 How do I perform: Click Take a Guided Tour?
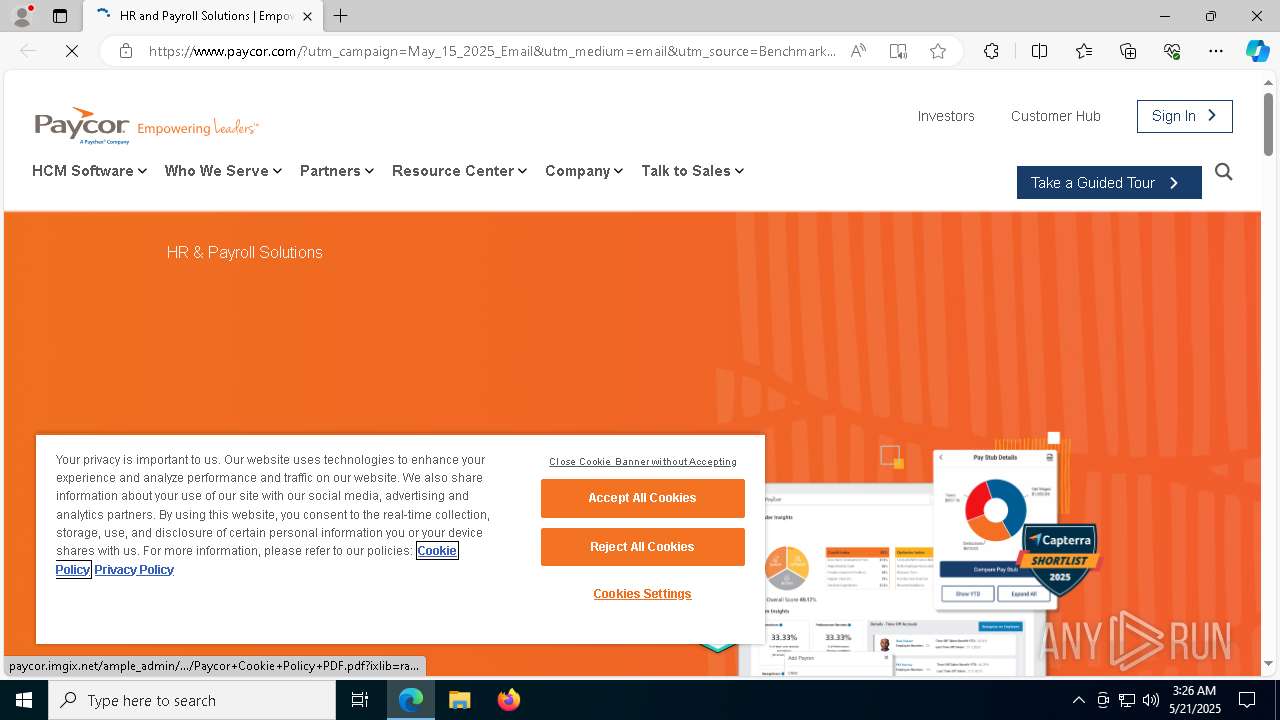pos(1109,183)
